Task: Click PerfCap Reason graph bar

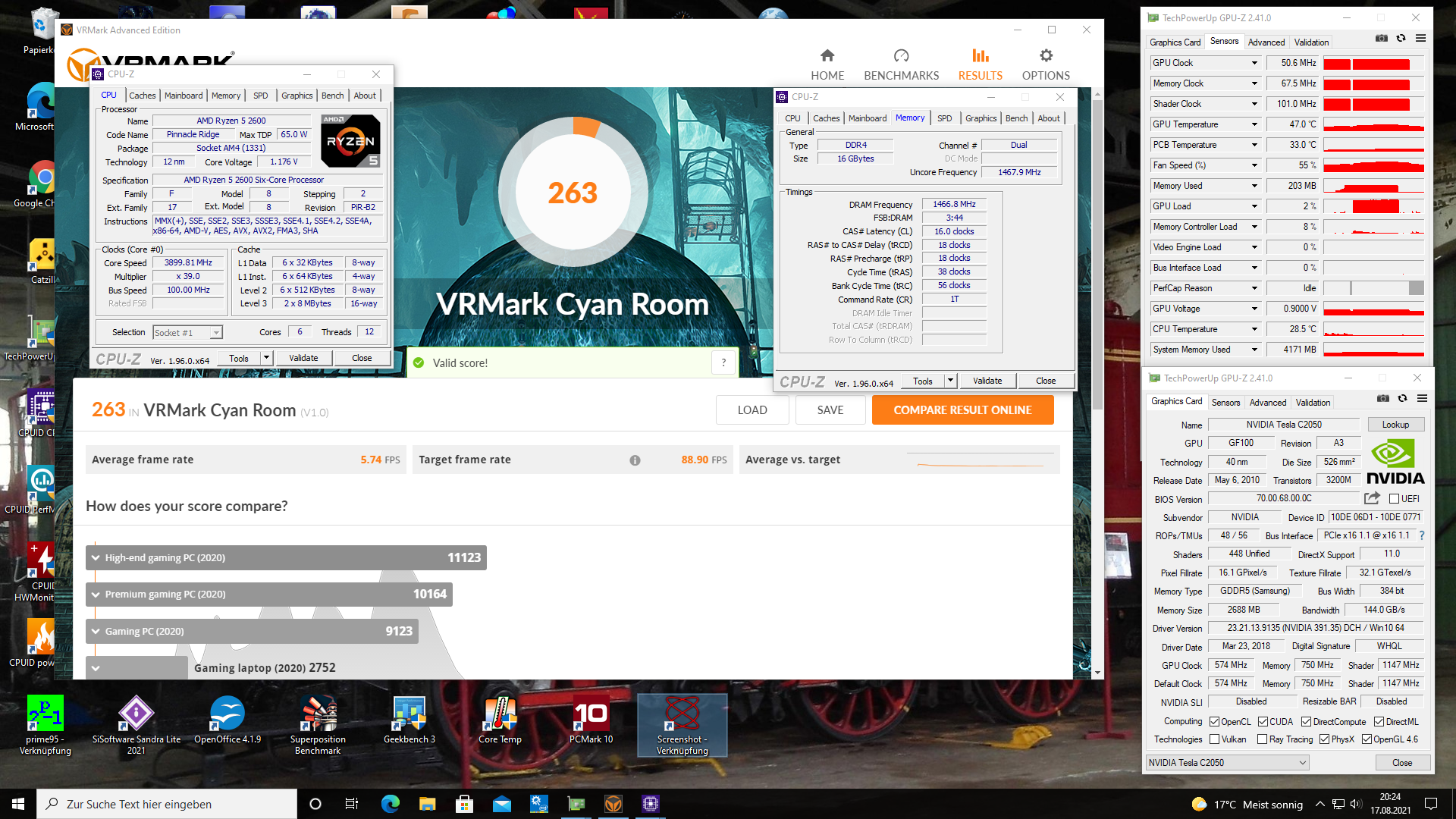Action: [1373, 288]
